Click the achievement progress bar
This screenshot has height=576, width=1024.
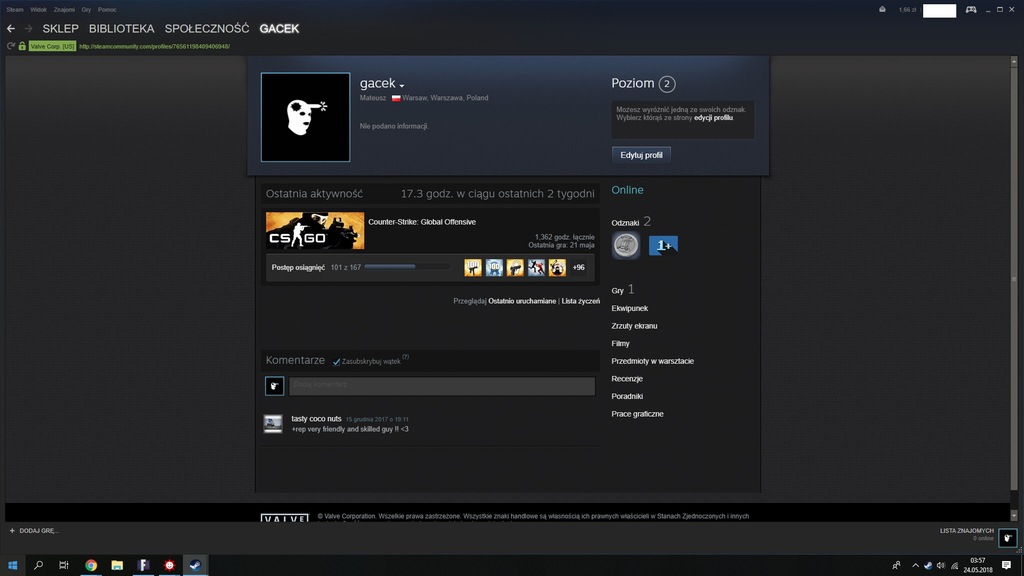(x=408, y=267)
